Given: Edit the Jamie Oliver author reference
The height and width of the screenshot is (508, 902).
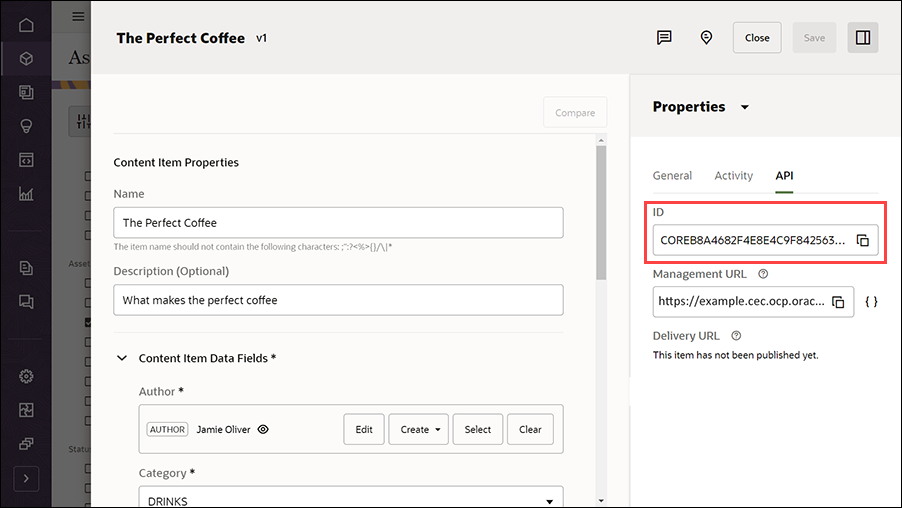Looking at the screenshot, I should coord(364,429).
